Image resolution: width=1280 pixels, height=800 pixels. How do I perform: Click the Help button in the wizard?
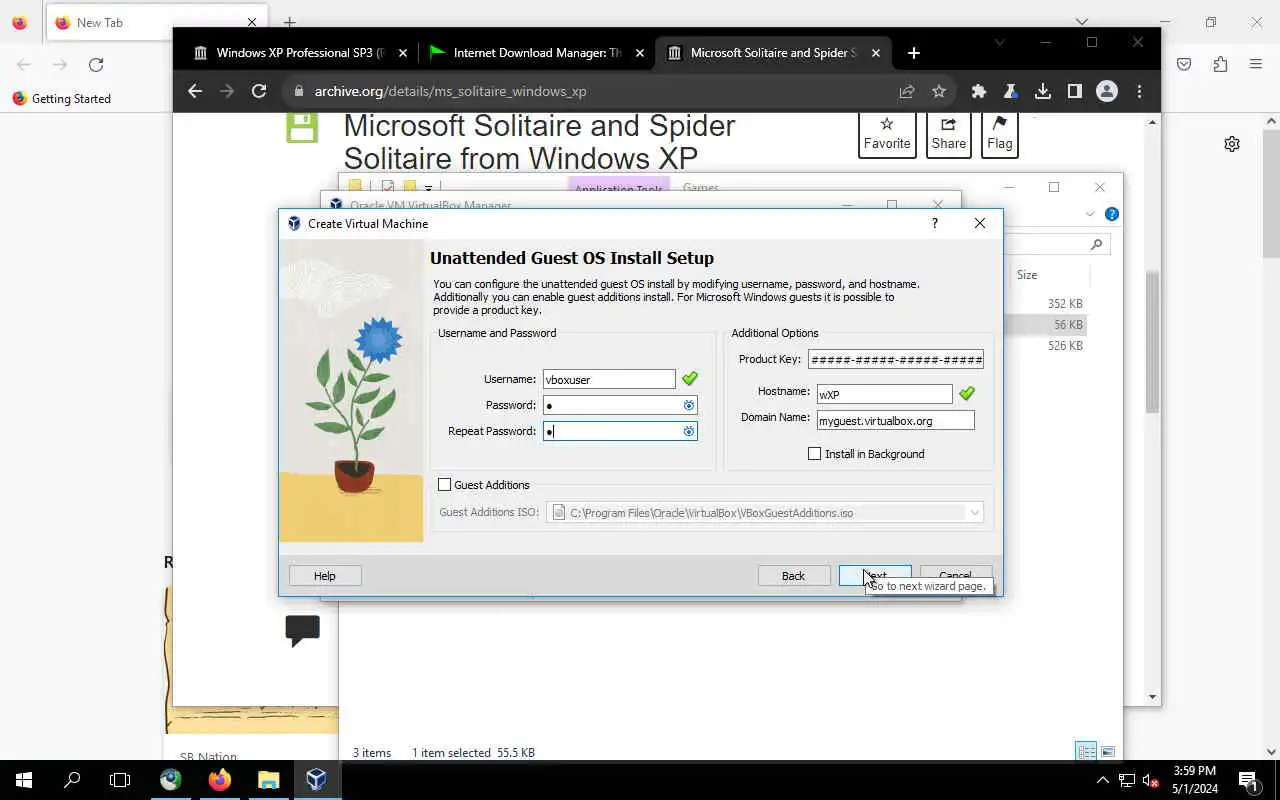[325, 576]
